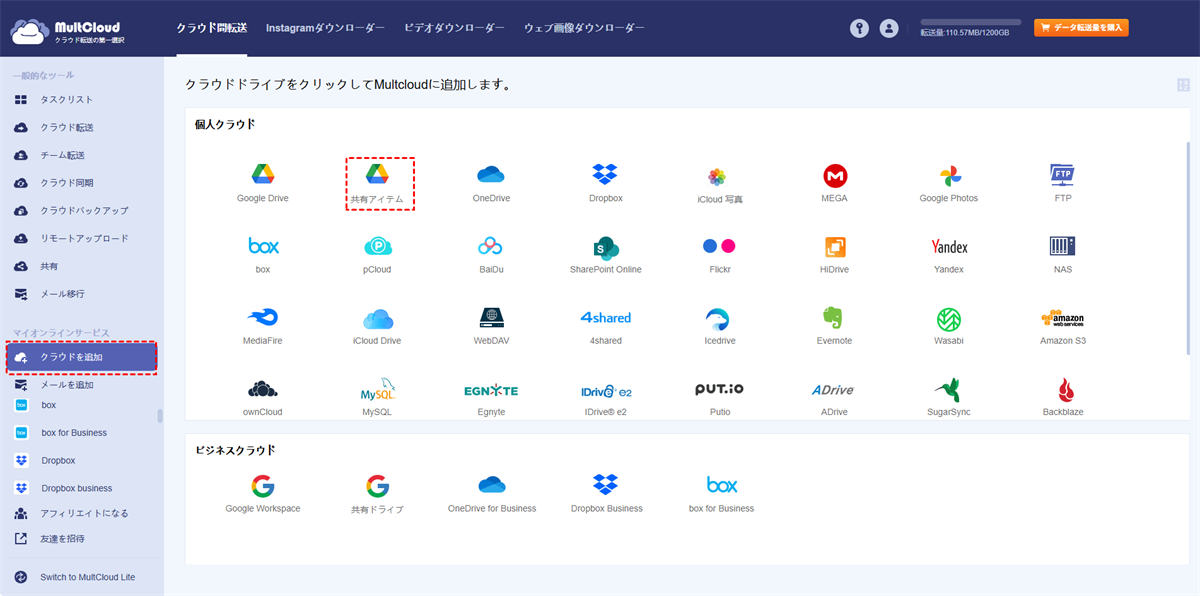The width and height of the screenshot is (1200, 596).
Task: Add MediaFire cloud
Action: click(262, 317)
